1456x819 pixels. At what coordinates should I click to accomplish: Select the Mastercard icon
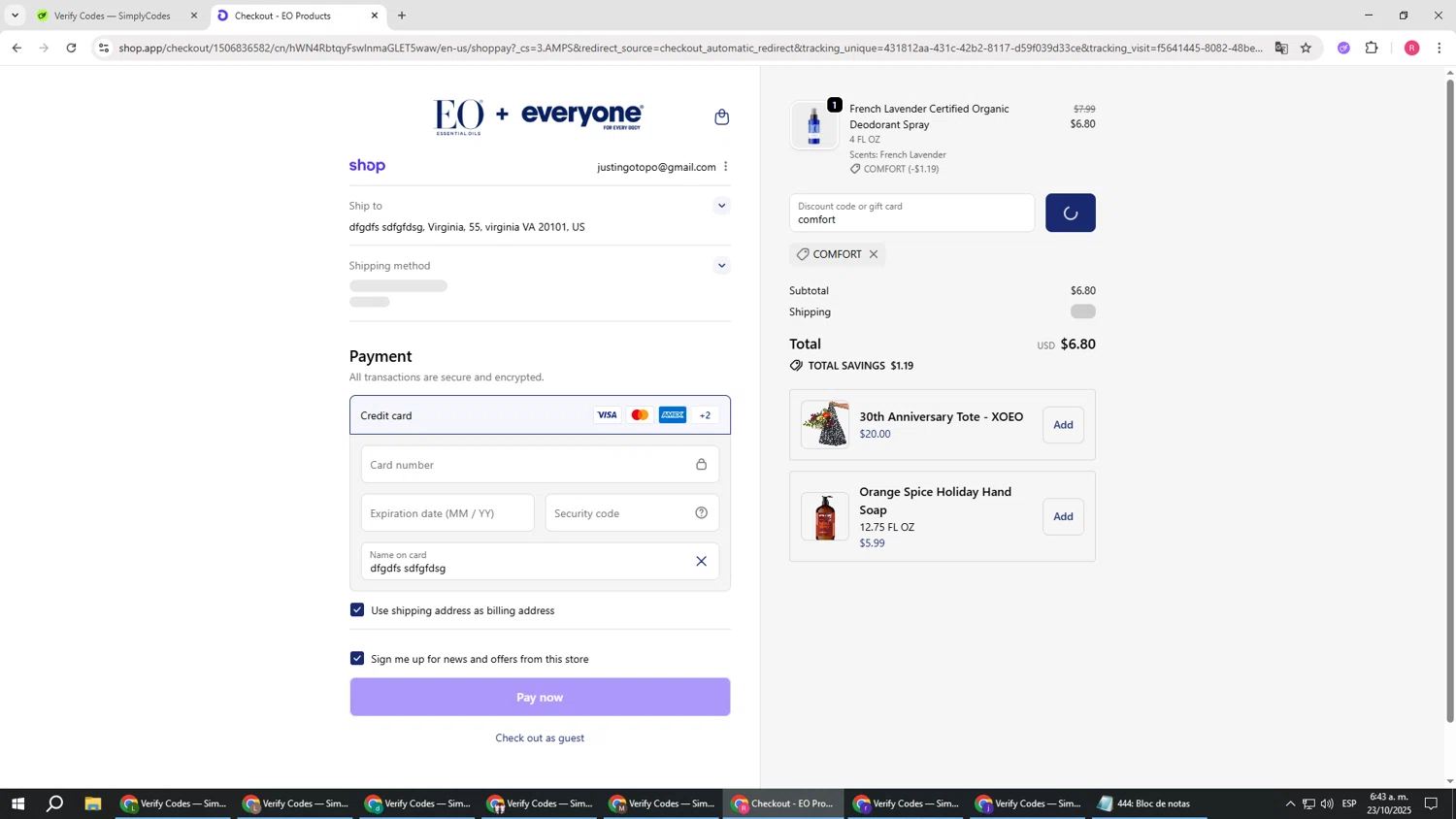click(640, 415)
